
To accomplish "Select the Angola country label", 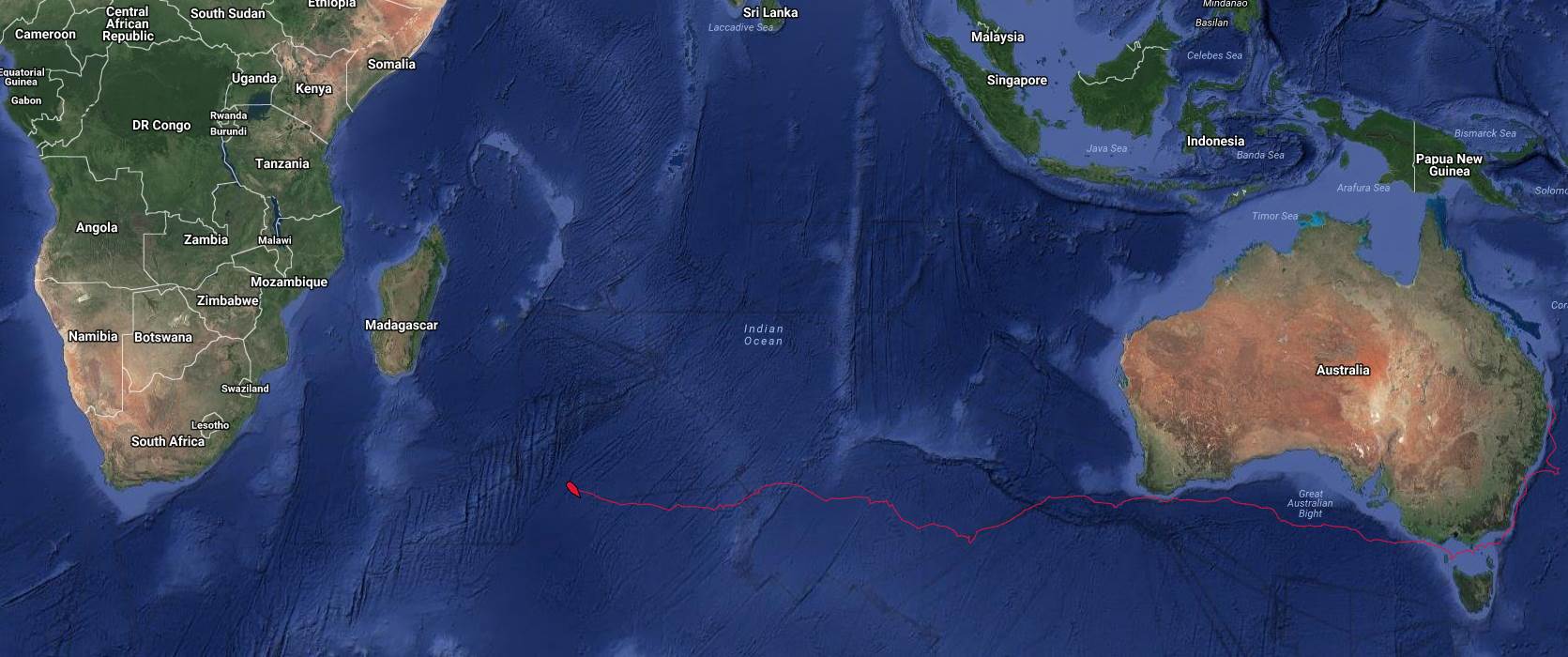I will pyautogui.click(x=97, y=228).
